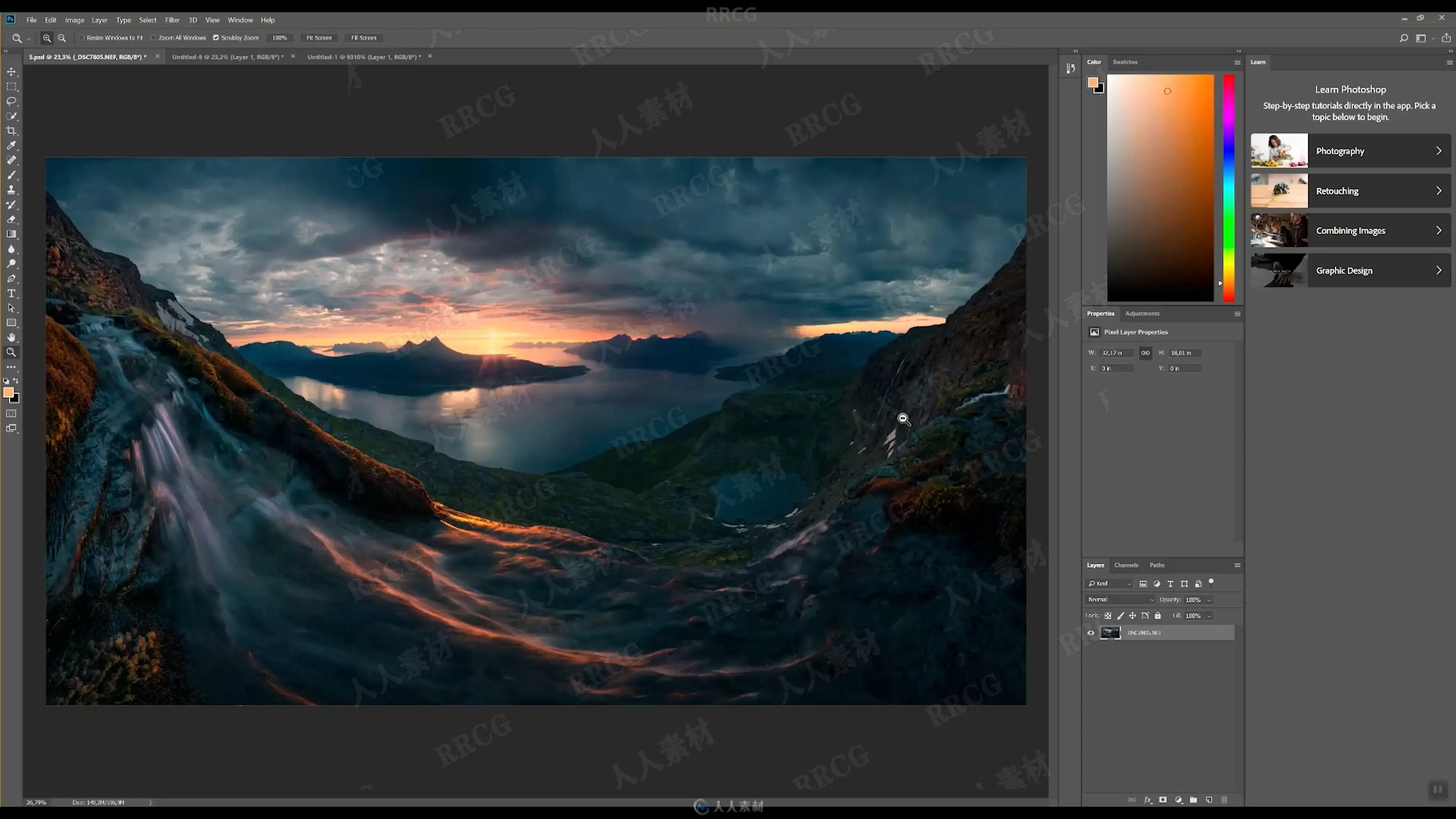The width and height of the screenshot is (1456, 819).
Task: Select the Gradient tool
Action: 11,234
